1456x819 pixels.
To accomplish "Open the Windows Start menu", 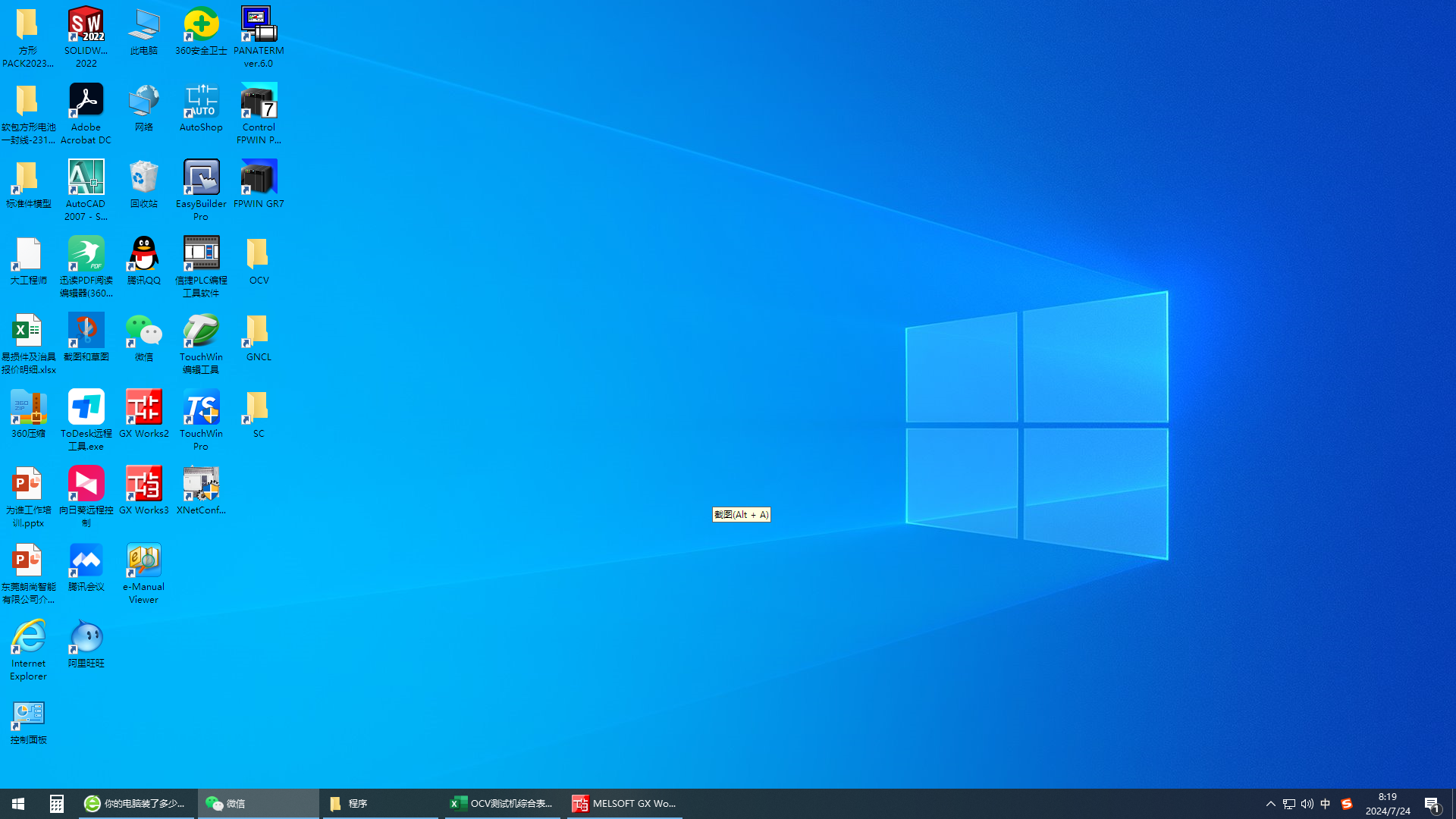I will click(x=18, y=804).
